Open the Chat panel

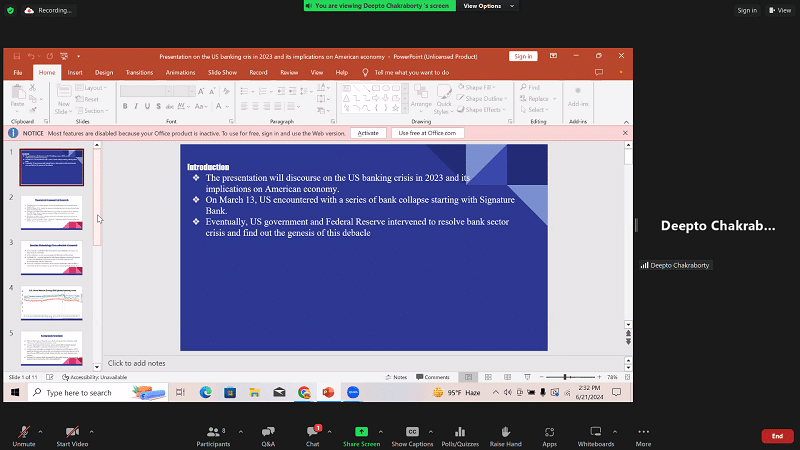[x=312, y=431]
